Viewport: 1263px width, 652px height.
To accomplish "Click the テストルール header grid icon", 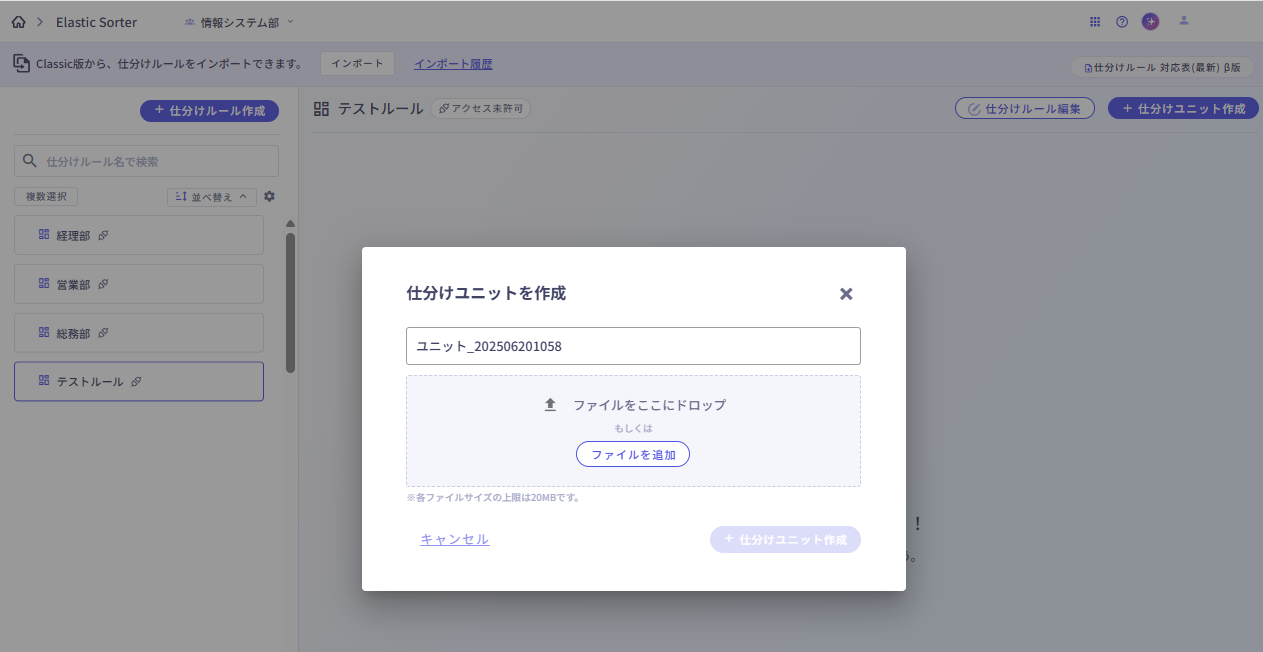I will click(x=322, y=108).
